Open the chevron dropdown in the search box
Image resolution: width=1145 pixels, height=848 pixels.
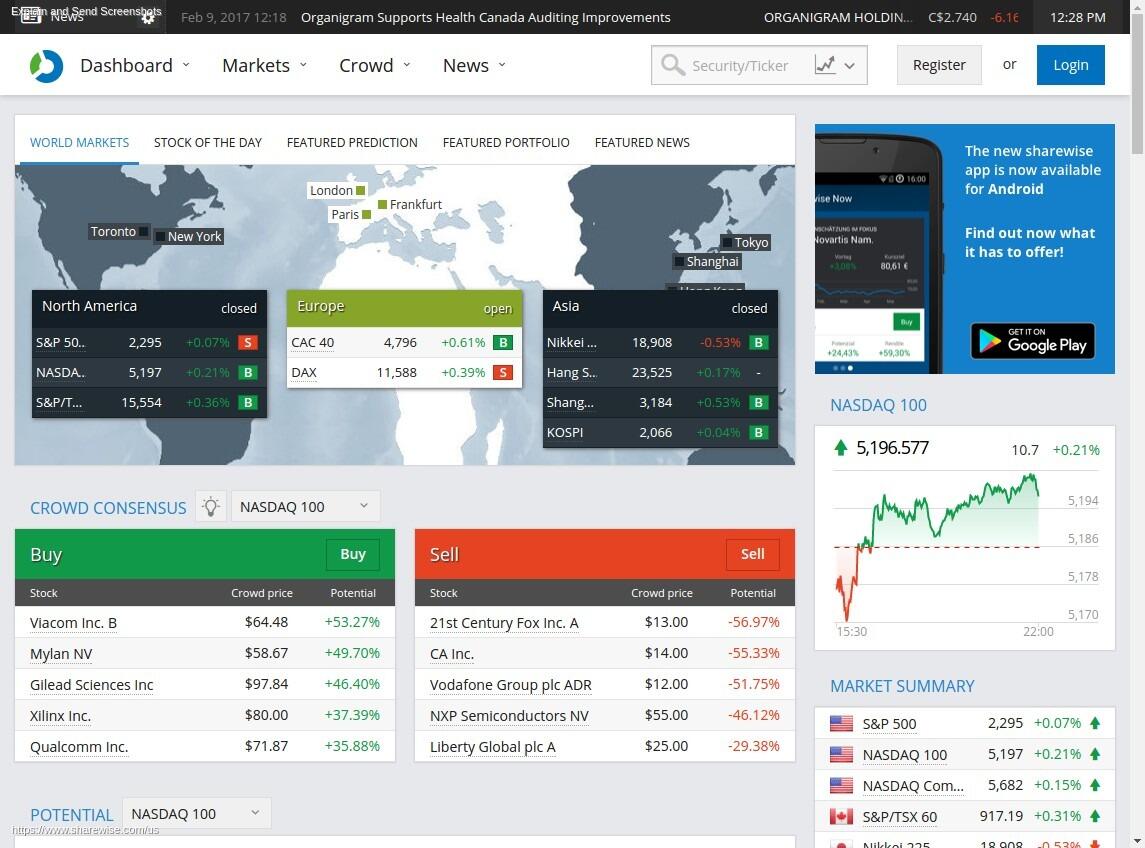(x=849, y=66)
